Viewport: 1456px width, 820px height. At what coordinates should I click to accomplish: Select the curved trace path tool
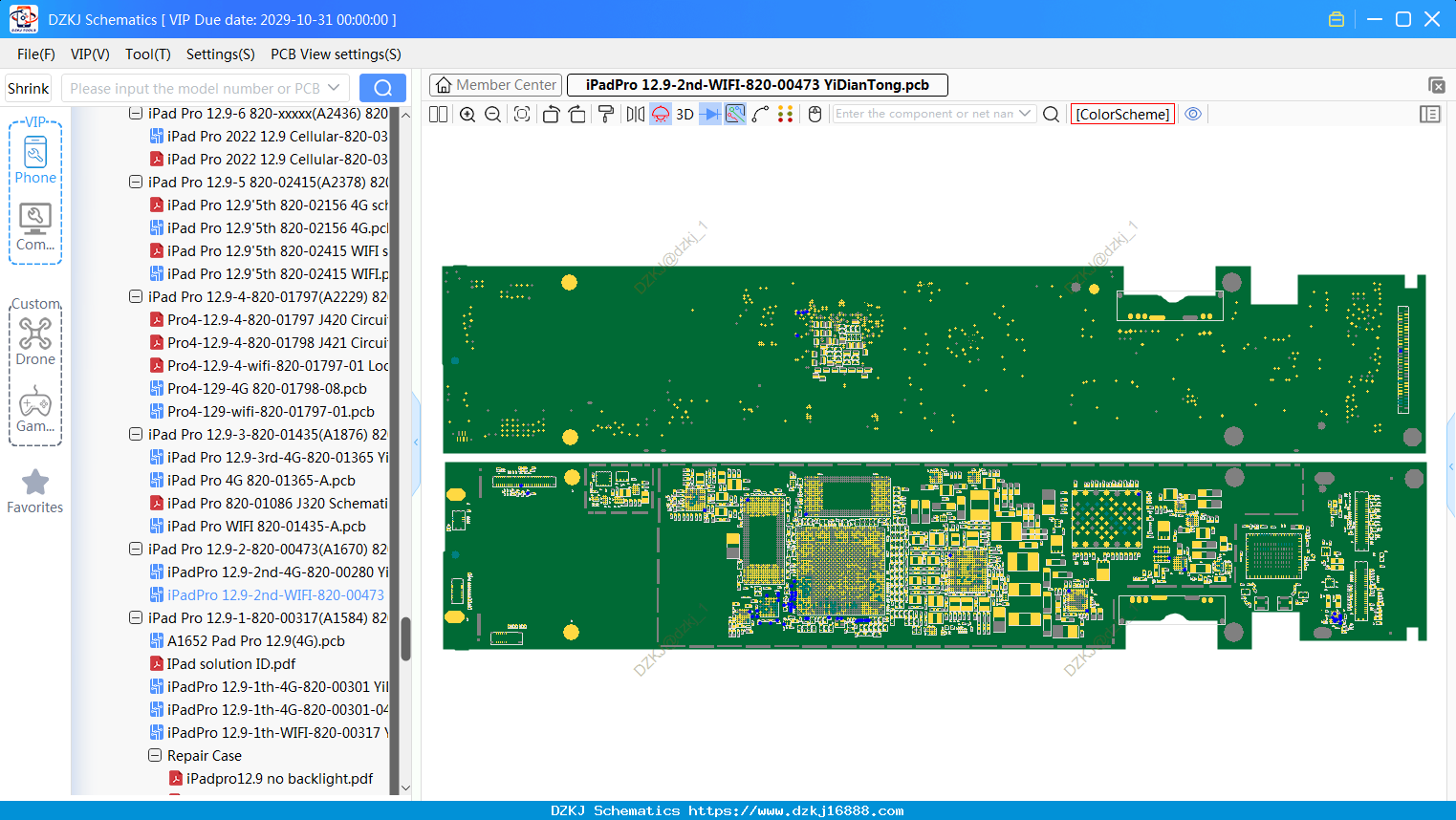click(760, 115)
